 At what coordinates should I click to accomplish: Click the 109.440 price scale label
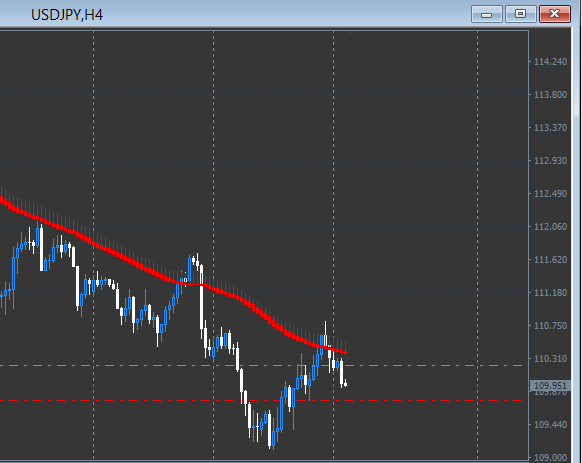coord(550,424)
